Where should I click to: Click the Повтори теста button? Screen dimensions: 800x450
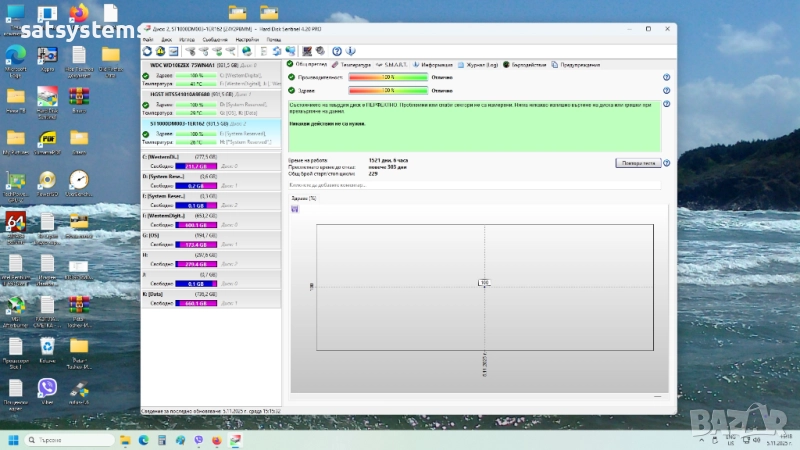click(x=637, y=161)
